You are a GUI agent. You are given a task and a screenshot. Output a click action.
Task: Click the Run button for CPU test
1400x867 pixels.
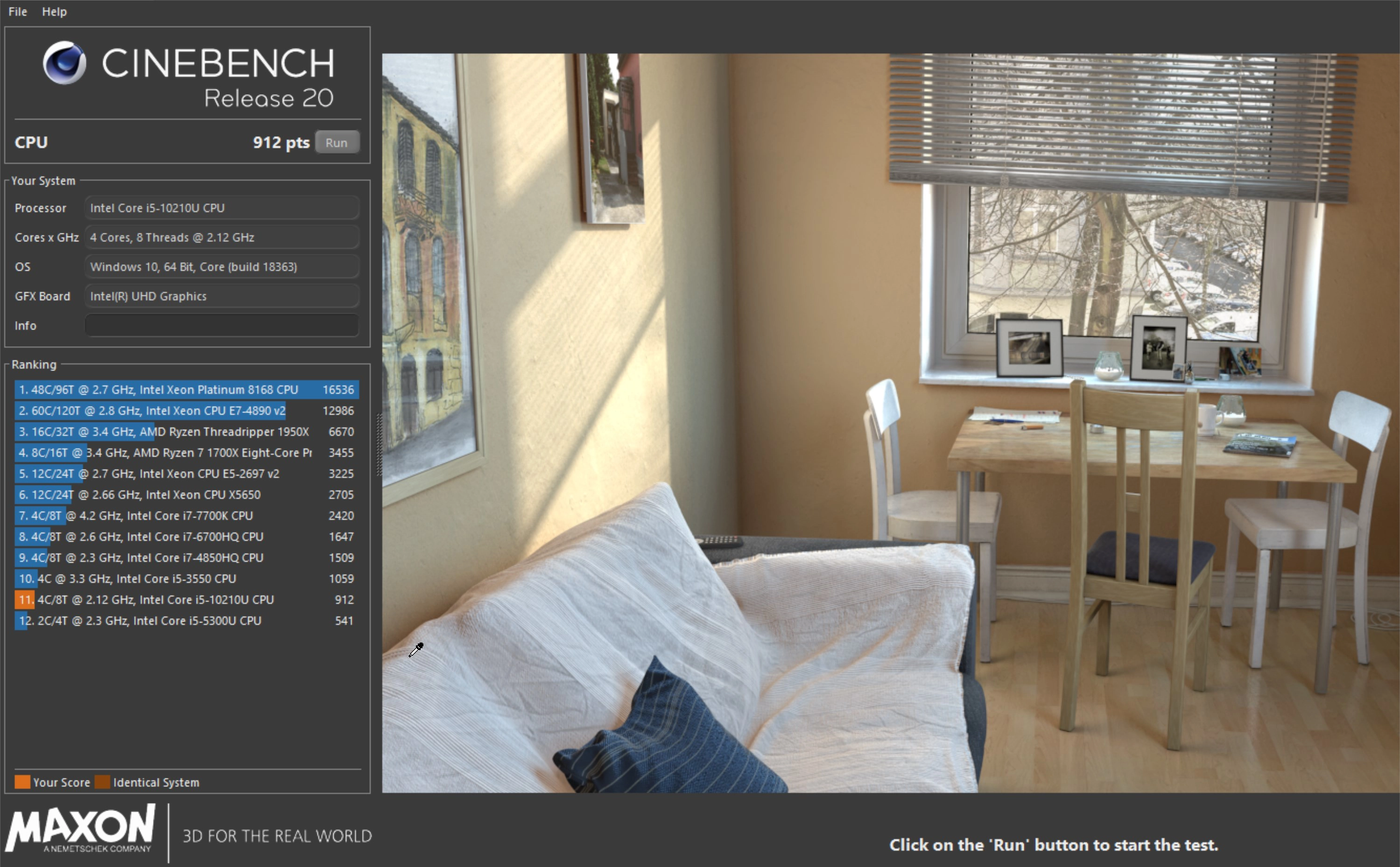(x=337, y=142)
